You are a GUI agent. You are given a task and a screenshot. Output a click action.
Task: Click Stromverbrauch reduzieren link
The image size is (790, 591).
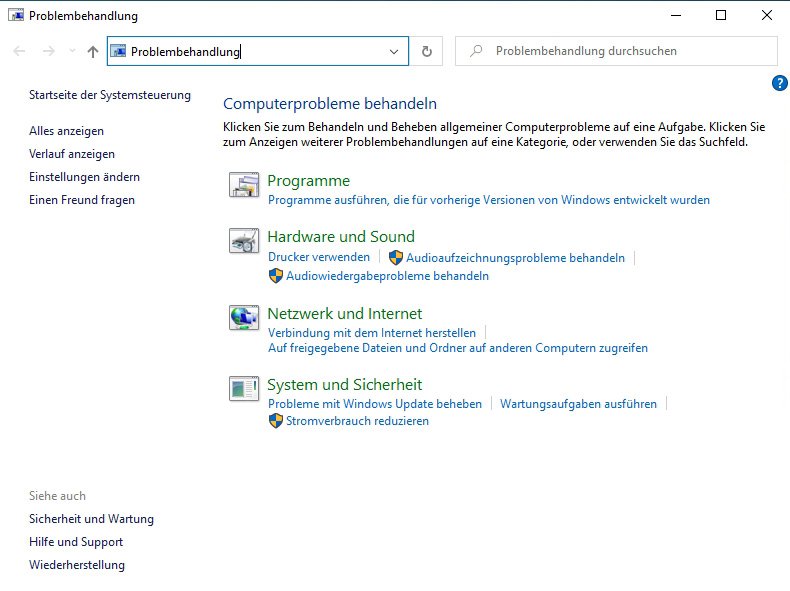(357, 421)
